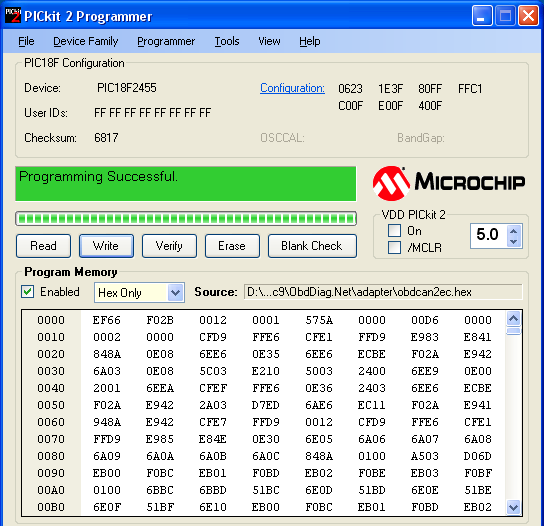Click memory cell 00D6 in row 0000
The width and height of the screenshot is (544, 526).
pyautogui.click(x=425, y=320)
